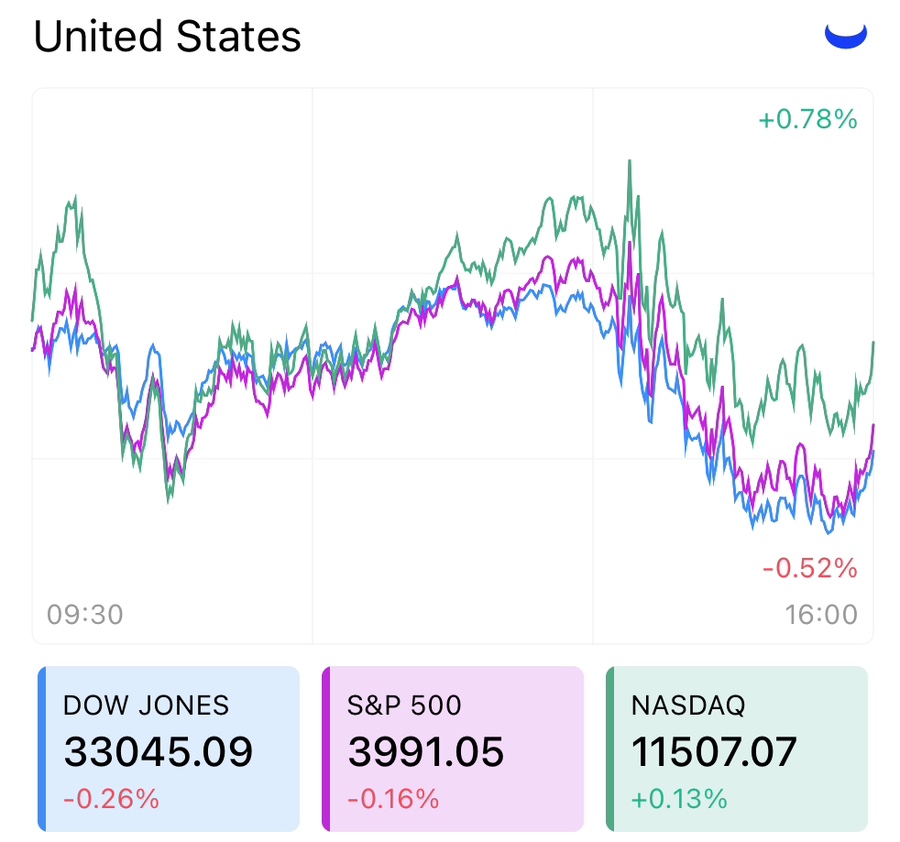Click the +0.78% chart high label
The width and height of the screenshot is (900, 842).
(807, 120)
